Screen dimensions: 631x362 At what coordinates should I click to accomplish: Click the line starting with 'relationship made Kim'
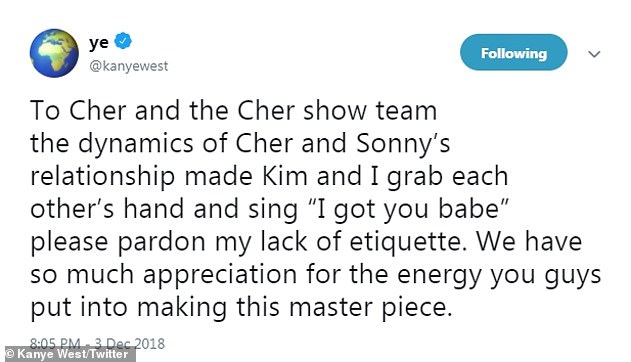(269, 177)
